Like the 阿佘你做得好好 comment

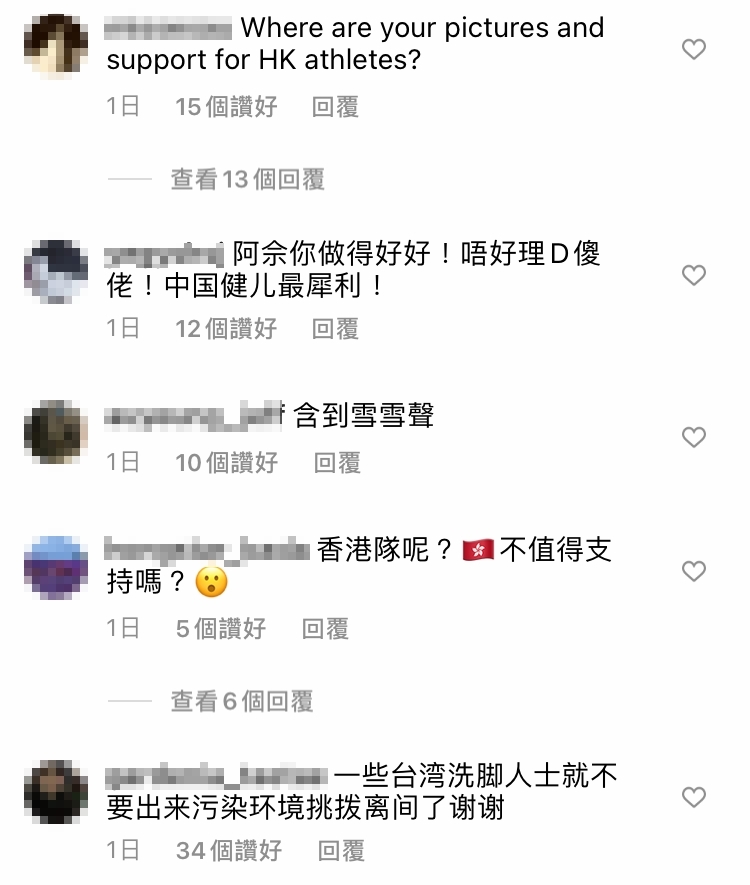point(694,275)
